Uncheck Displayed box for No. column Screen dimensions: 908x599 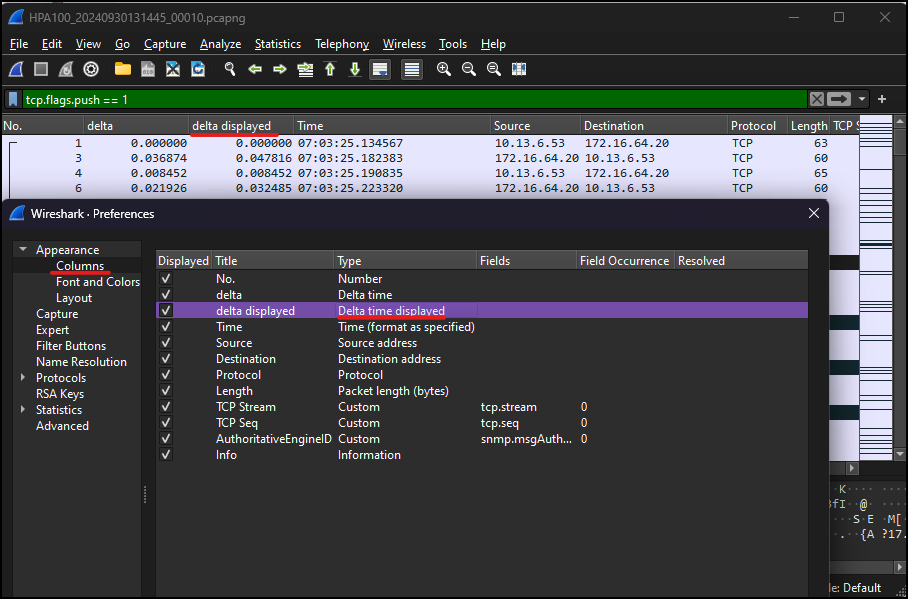pos(166,279)
